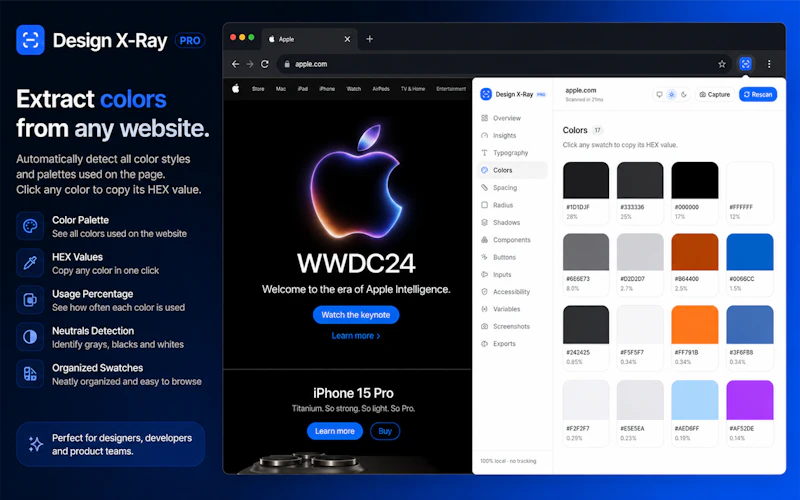
Task: Open a new tab with the plus icon
Action: pyautogui.click(x=369, y=39)
